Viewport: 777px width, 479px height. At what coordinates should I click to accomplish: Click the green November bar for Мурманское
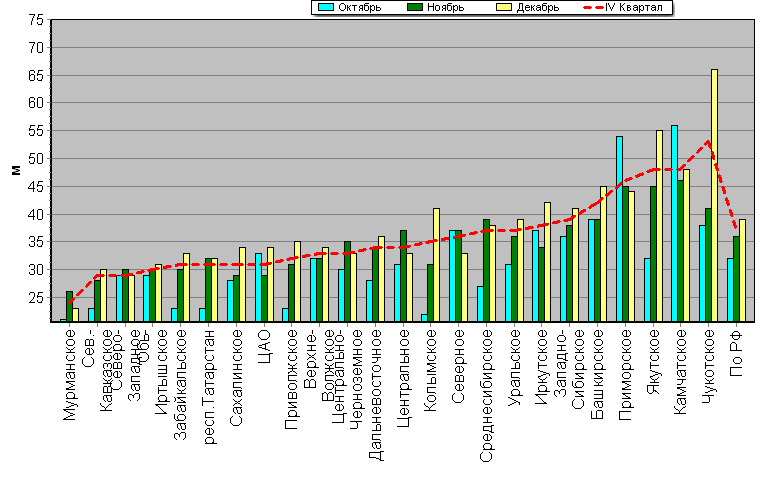[69, 307]
